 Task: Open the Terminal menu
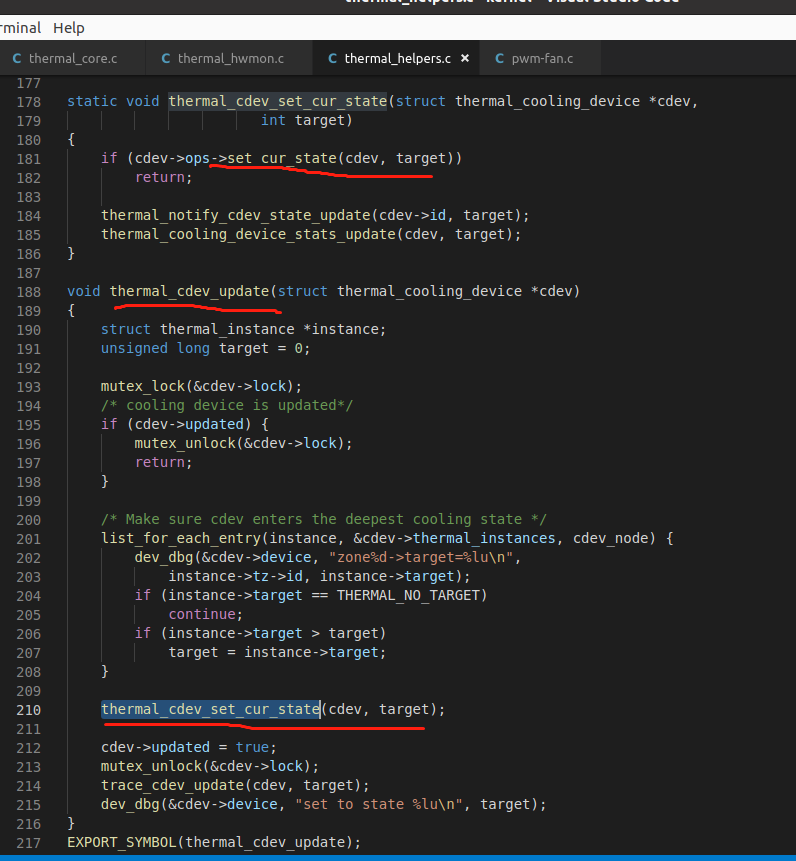[x=20, y=27]
